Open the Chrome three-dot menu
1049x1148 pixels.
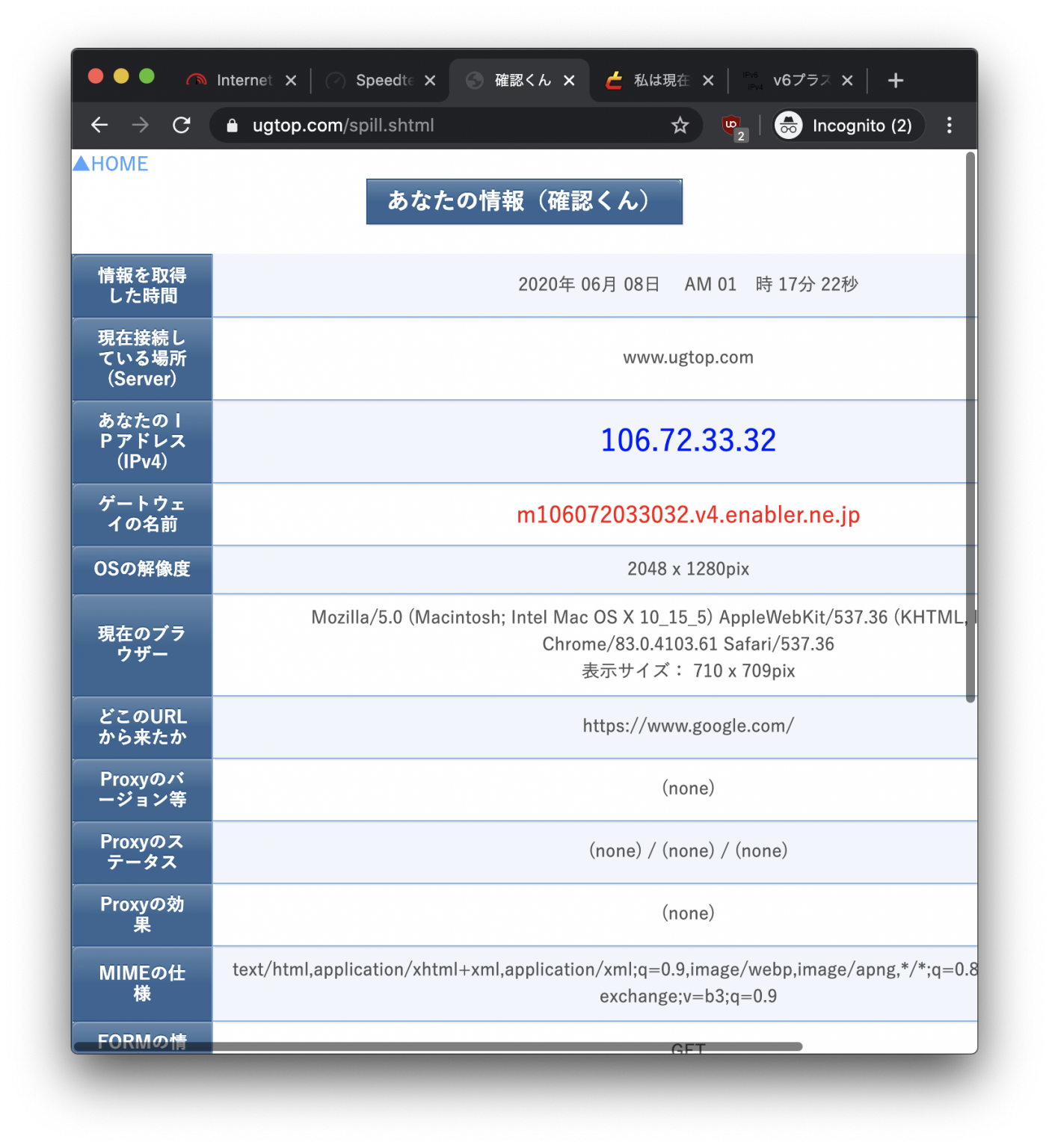(x=949, y=125)
